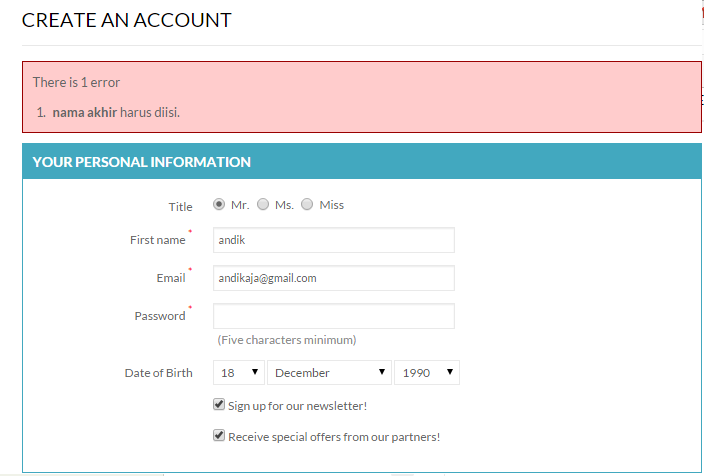Image resolution: width=704 pixels, height=476 pixels.
Task: Open the birth month dropdown
Action: (x=330, y=373)
